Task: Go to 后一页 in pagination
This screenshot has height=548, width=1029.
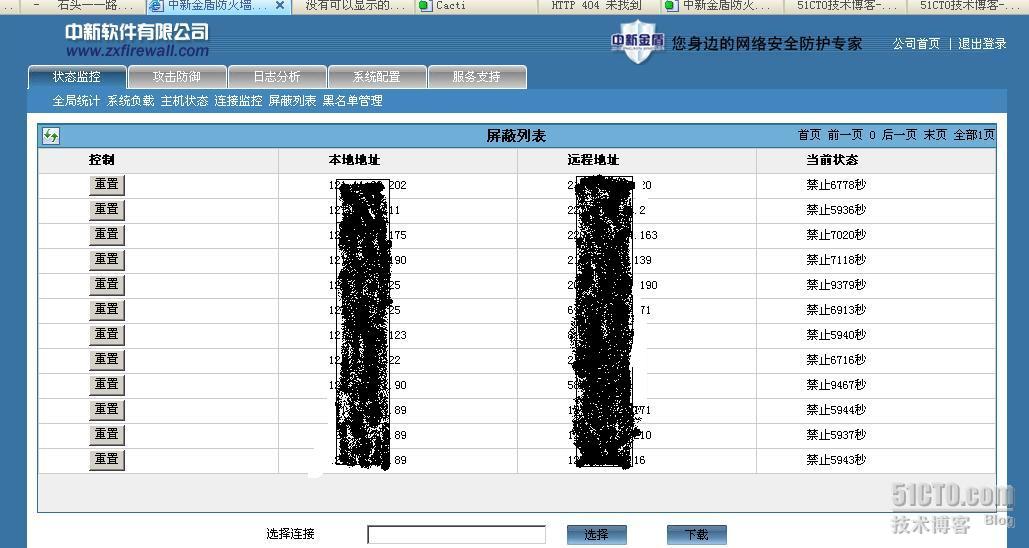Action: 899,135
